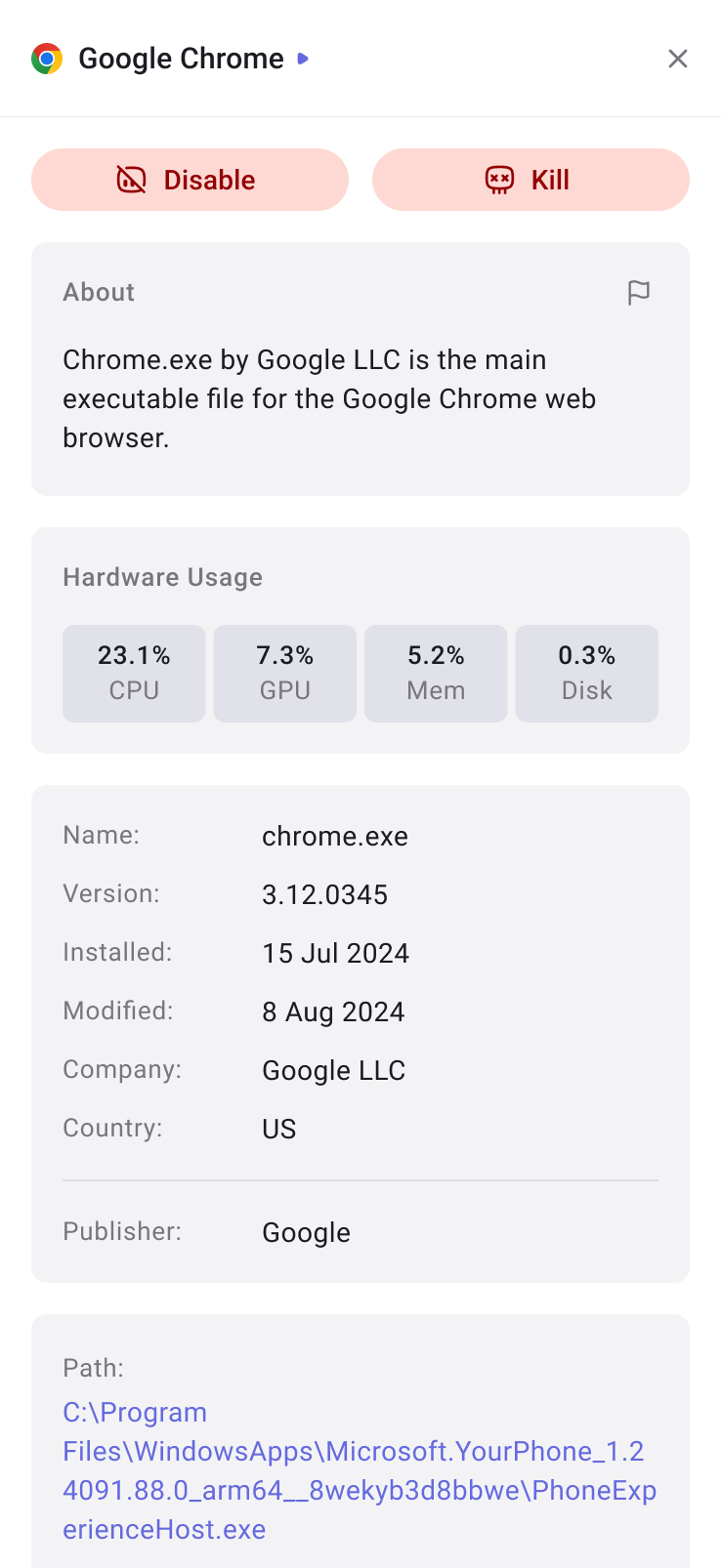
Task: Select the Publisher value Google
Action: (x=306, y=1232)
